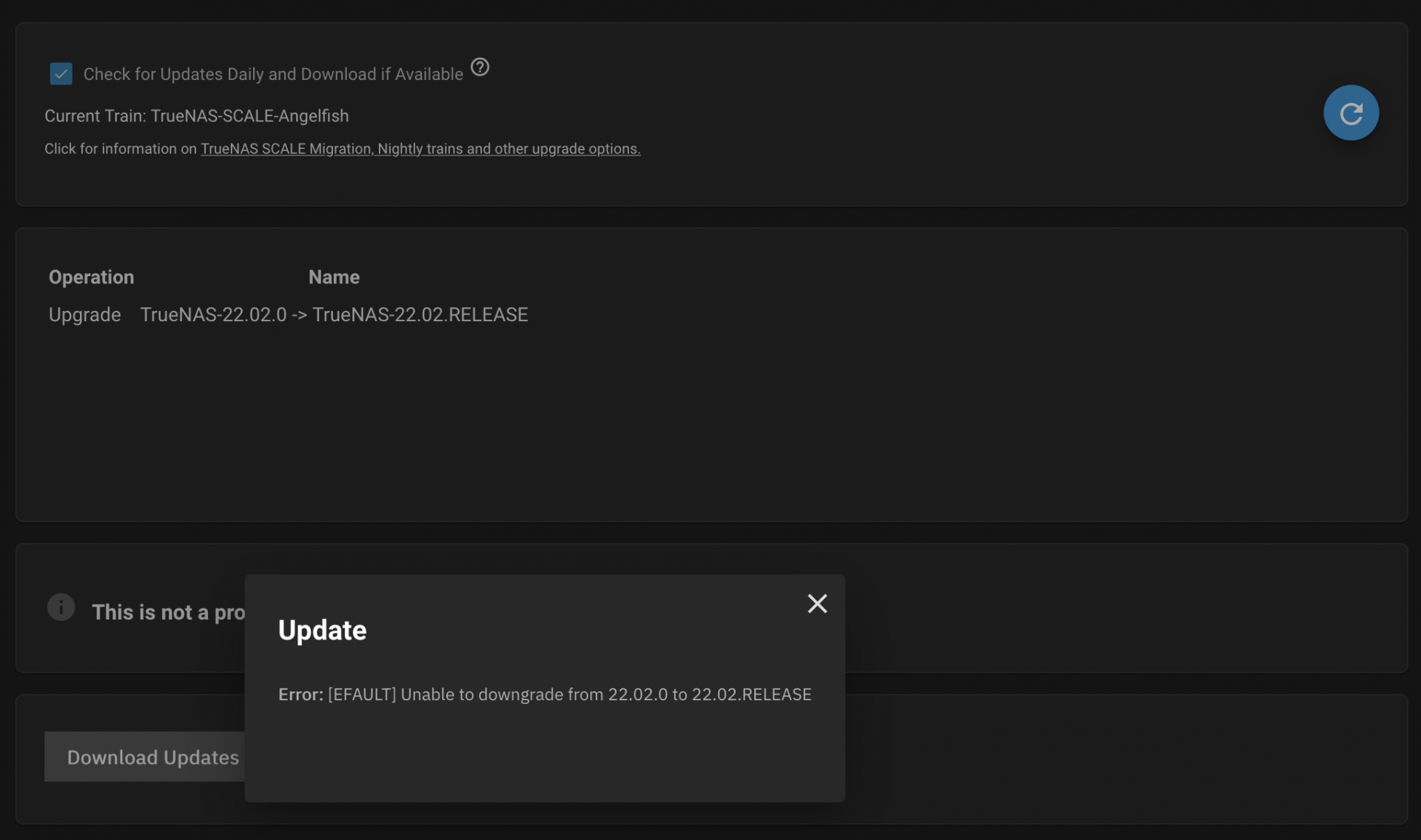Viewport: 1421px width, 840px height.
Task: Click the Upgrade operation cell
Action: point(84,315)
